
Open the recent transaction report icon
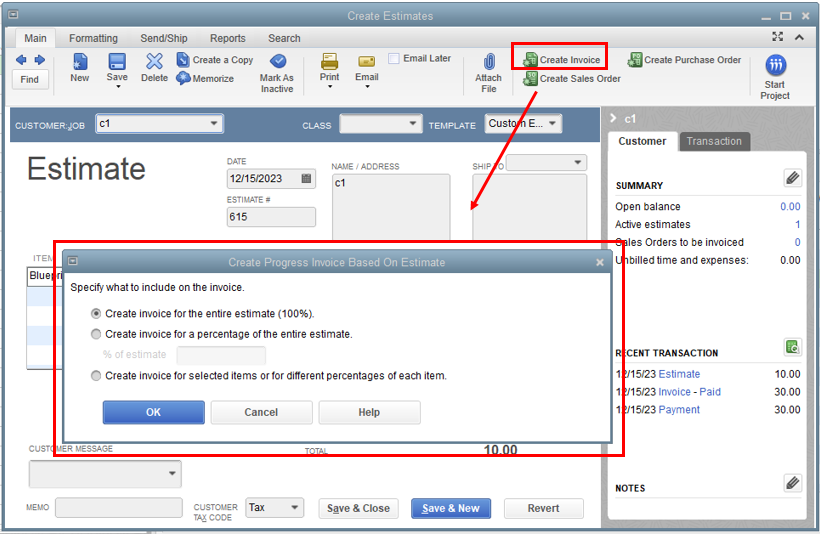click(x=792, y=346)
